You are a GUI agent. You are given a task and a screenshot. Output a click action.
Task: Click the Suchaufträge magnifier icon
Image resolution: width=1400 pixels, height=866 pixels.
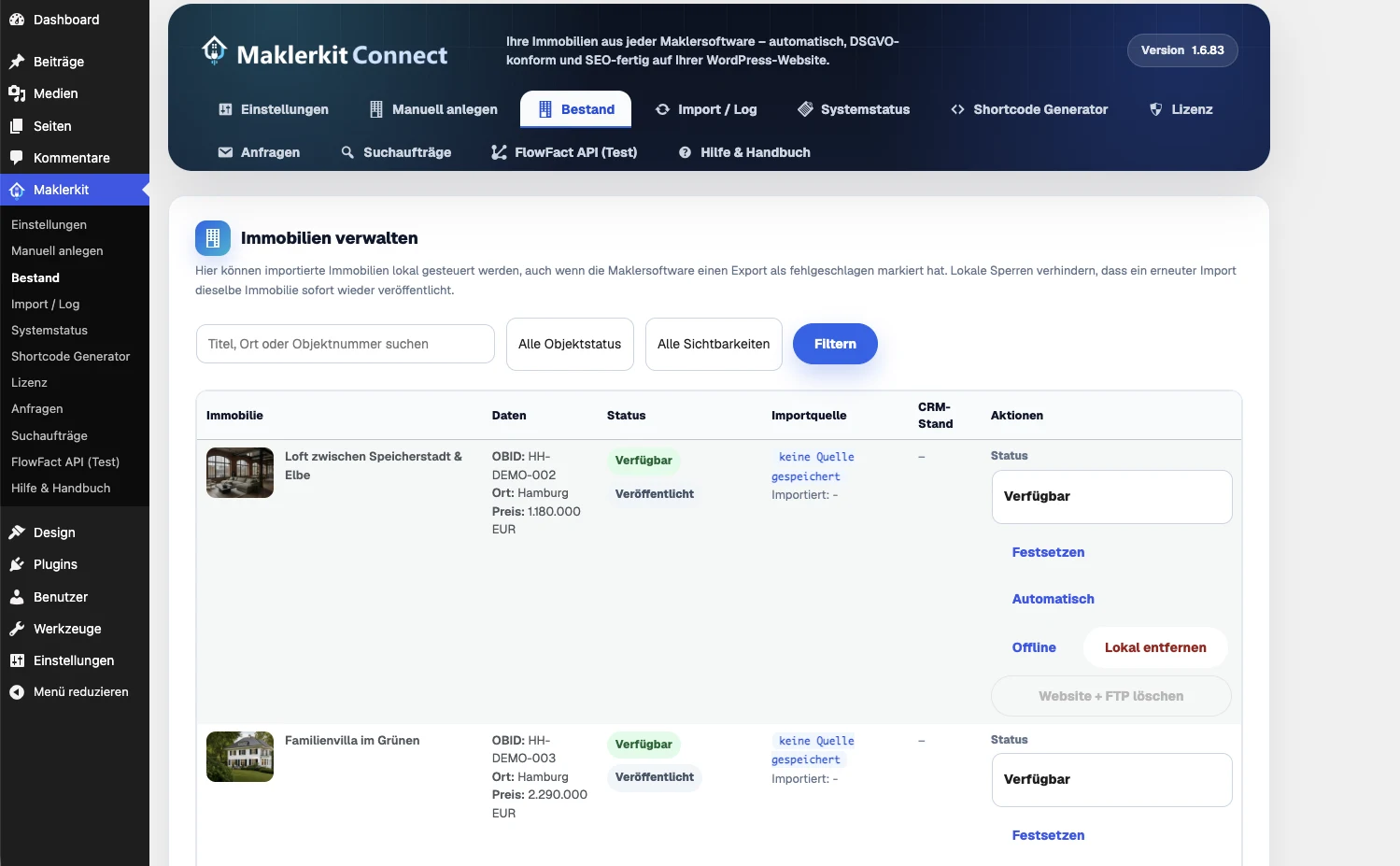[x=347, y=152]
